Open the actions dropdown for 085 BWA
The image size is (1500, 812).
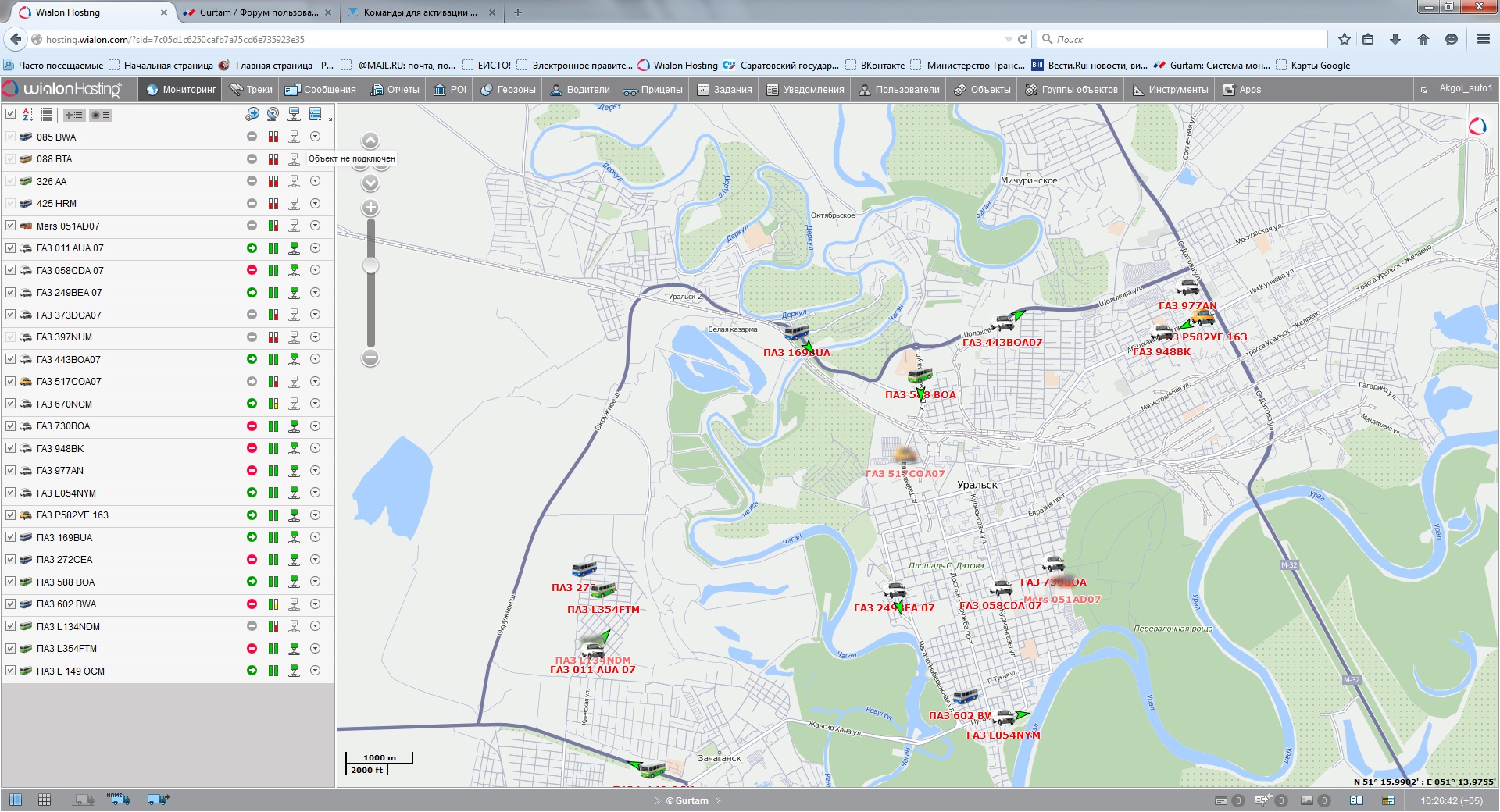(315, 137)
